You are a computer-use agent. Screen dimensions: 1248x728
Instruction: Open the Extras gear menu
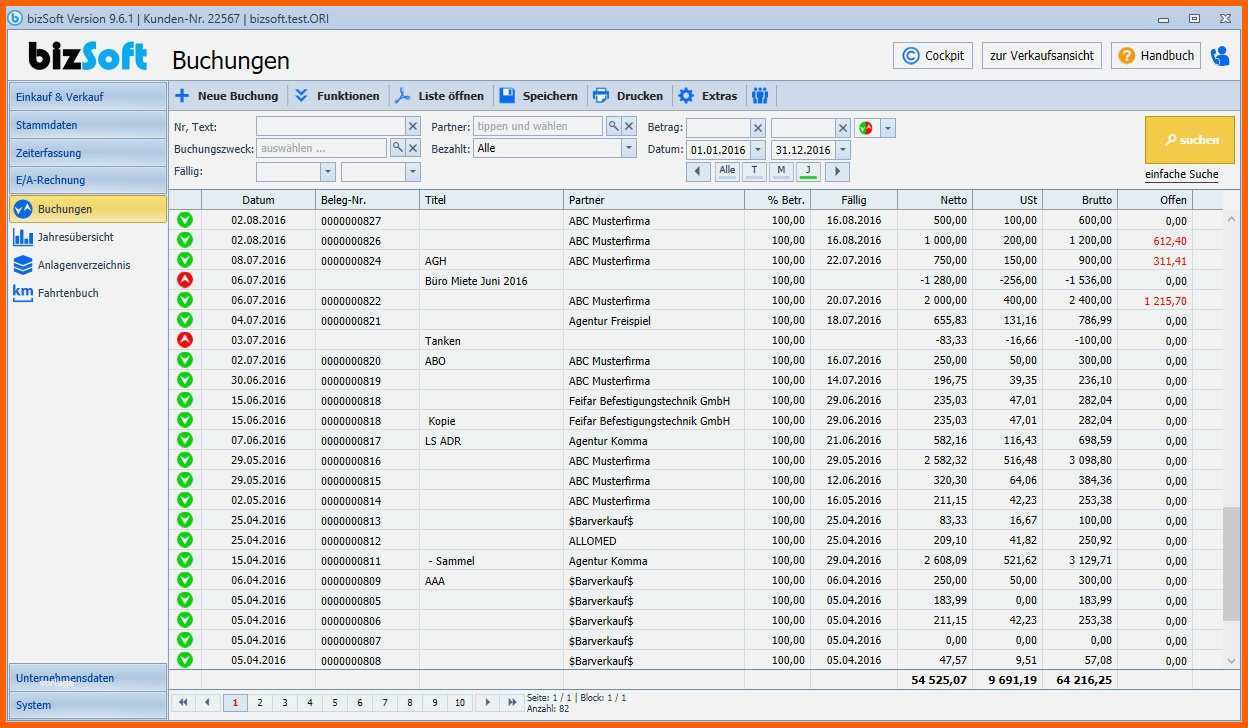tap(707, 96)
